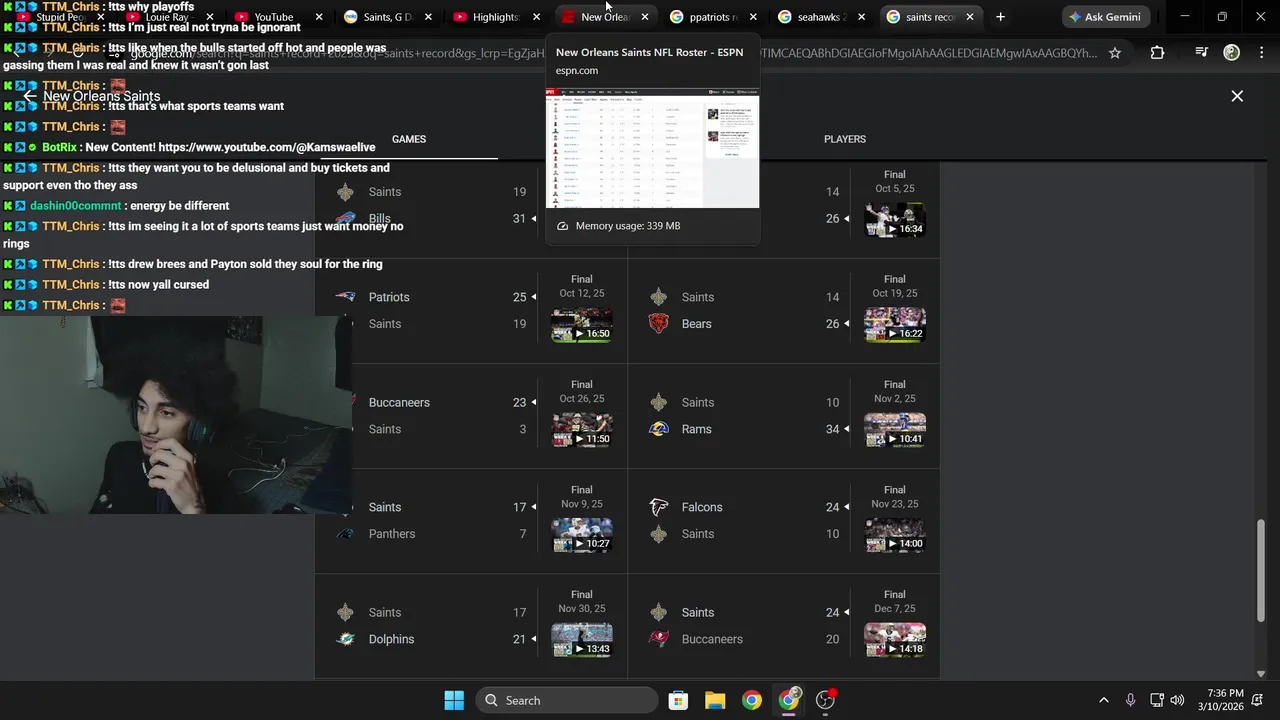
Task: Play the Oct 26 Buccaneers highlight video 11:50
Action: (582, 430)
